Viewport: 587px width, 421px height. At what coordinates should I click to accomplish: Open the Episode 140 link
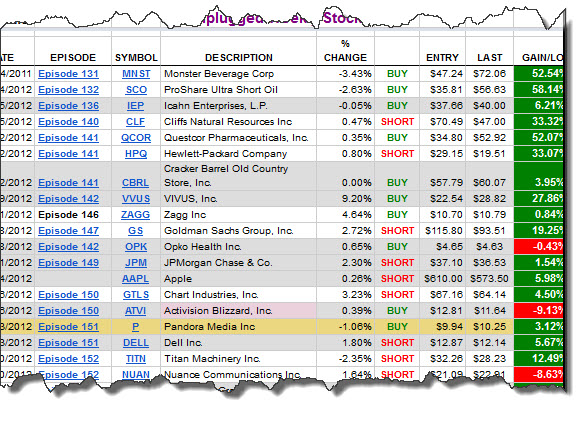[x=69, y=122]
